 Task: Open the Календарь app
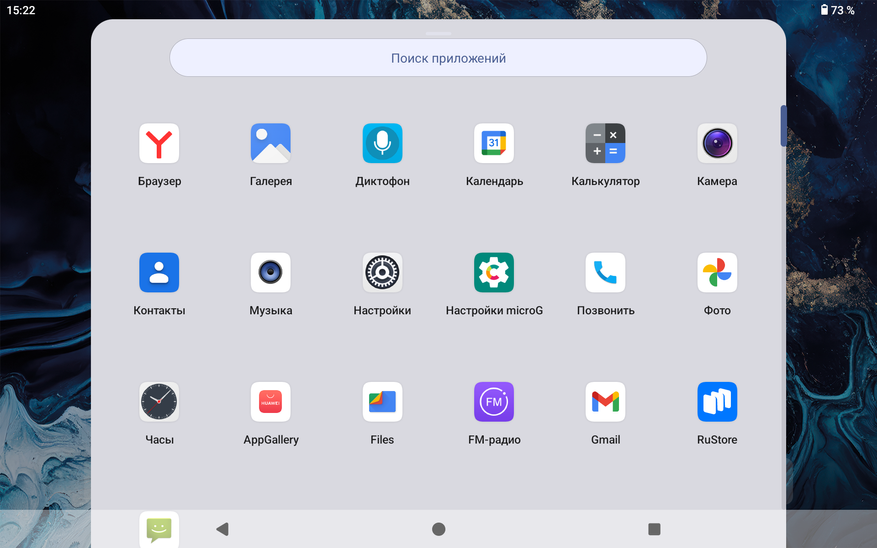[x=494, y=144]
